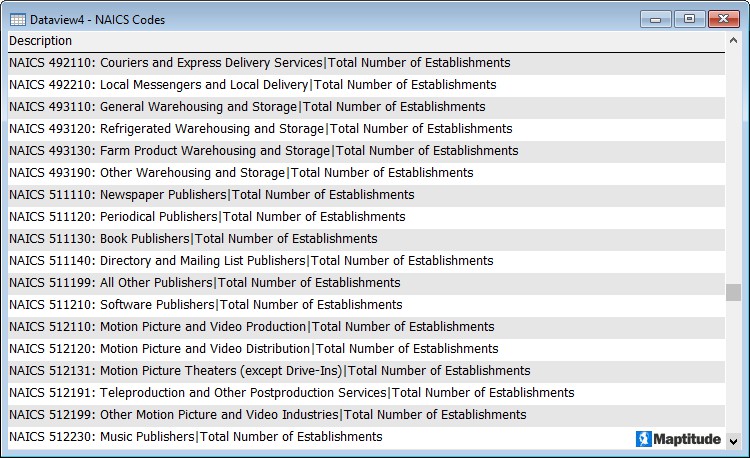Choose the Software Publishers row
Screen dimensions: 750x458
206,305
